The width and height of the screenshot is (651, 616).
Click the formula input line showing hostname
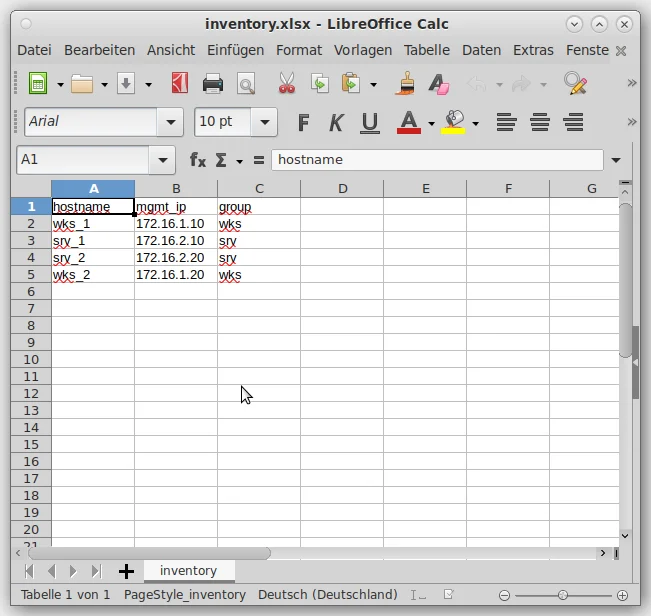click(x=437, y=160)
